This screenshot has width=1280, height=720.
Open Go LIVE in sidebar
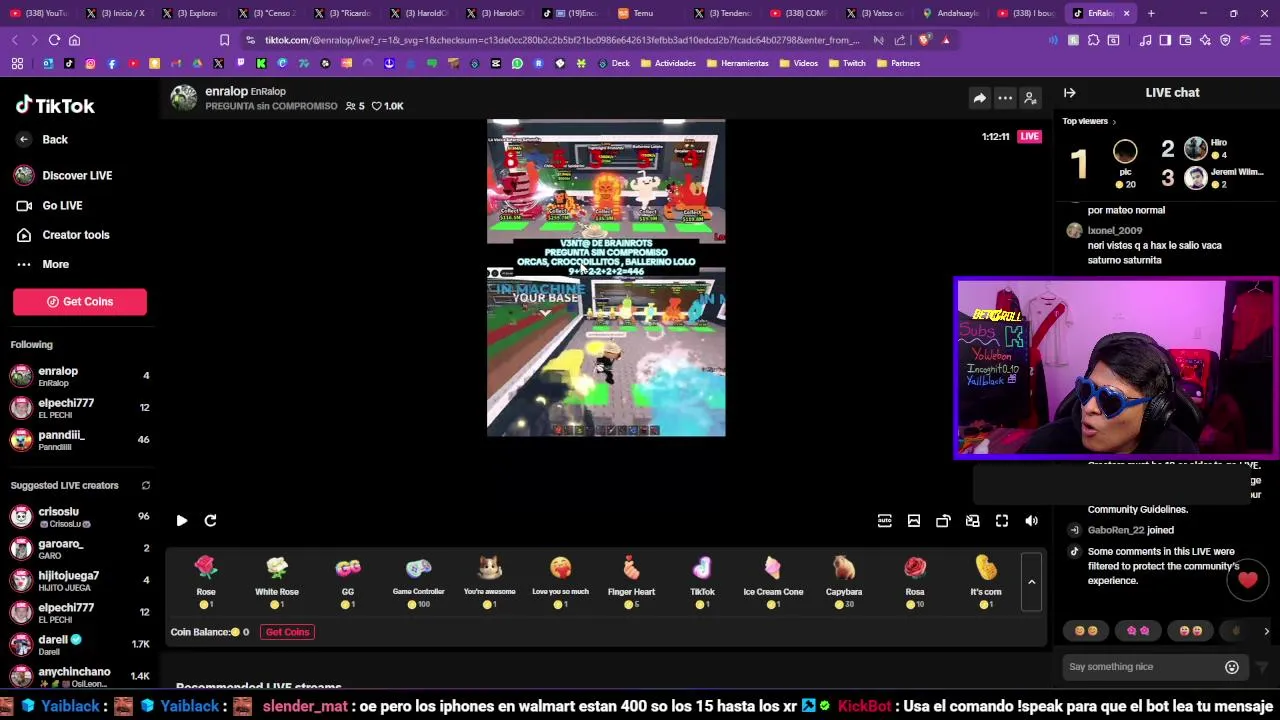(x=50, y=205)
